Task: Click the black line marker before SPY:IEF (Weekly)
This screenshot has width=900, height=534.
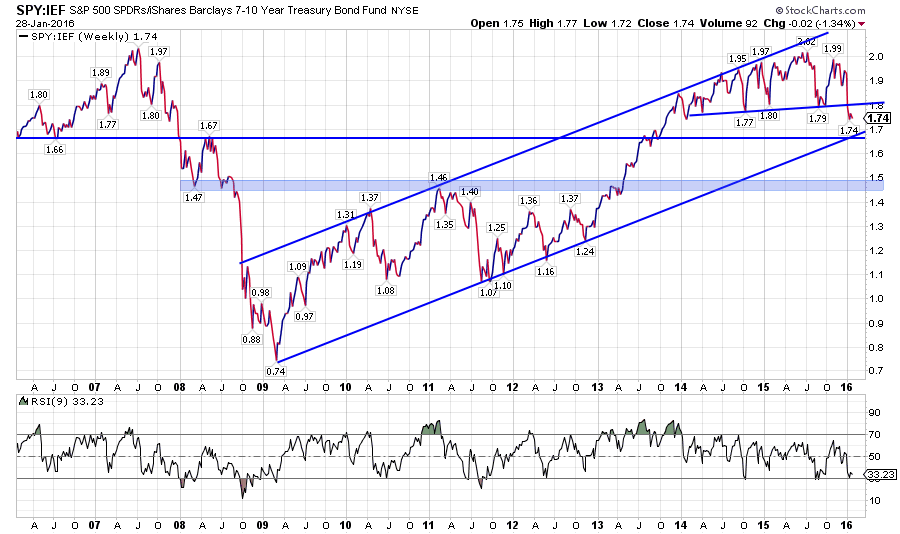Action: (24, 36)
